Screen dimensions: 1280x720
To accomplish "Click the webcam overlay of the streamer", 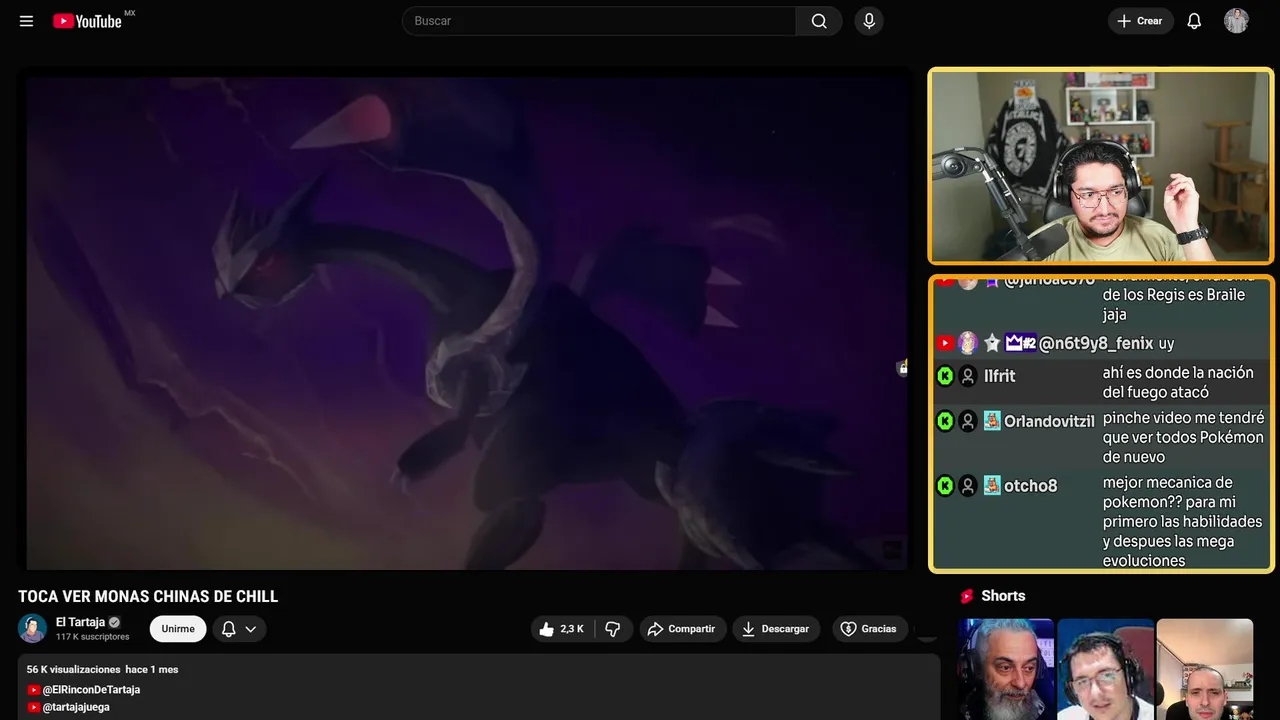I will click(x=1101, y=166).
